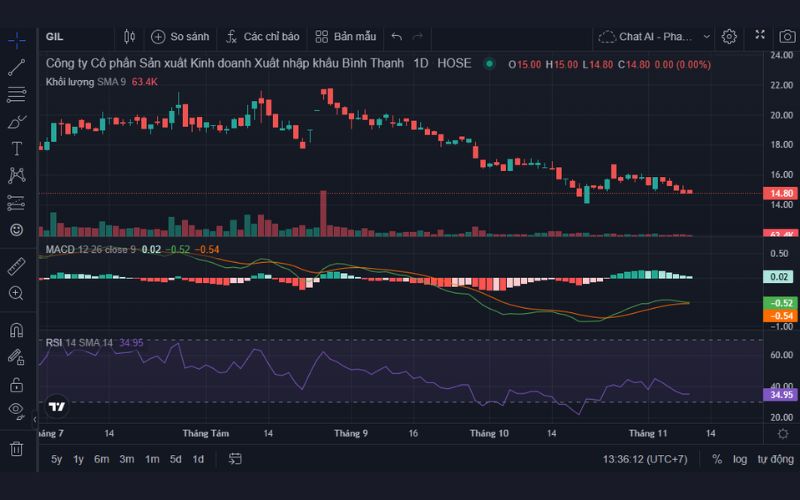Enter fullscreen chart mode
The width and height of the screenshot is (800, 500).
pyautogui.click(x=759, y=36)
